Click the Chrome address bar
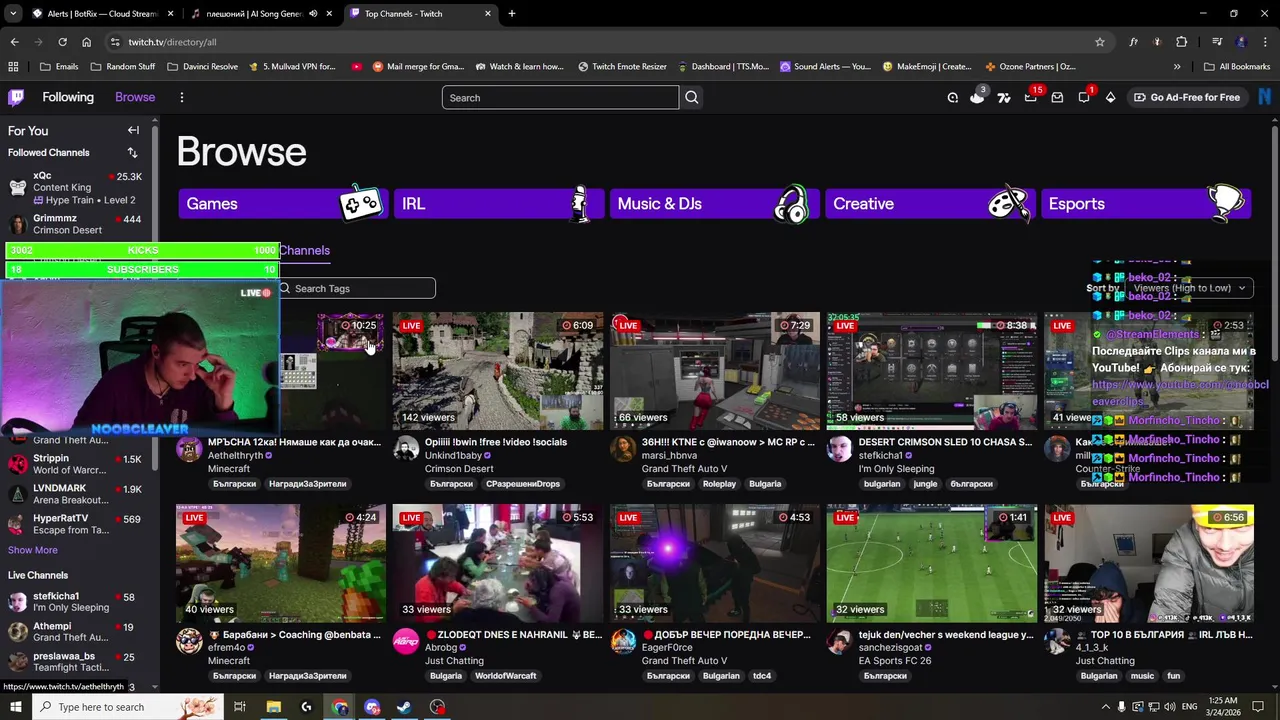Viewport: 1280px width, 720px height. pos(600,42)
